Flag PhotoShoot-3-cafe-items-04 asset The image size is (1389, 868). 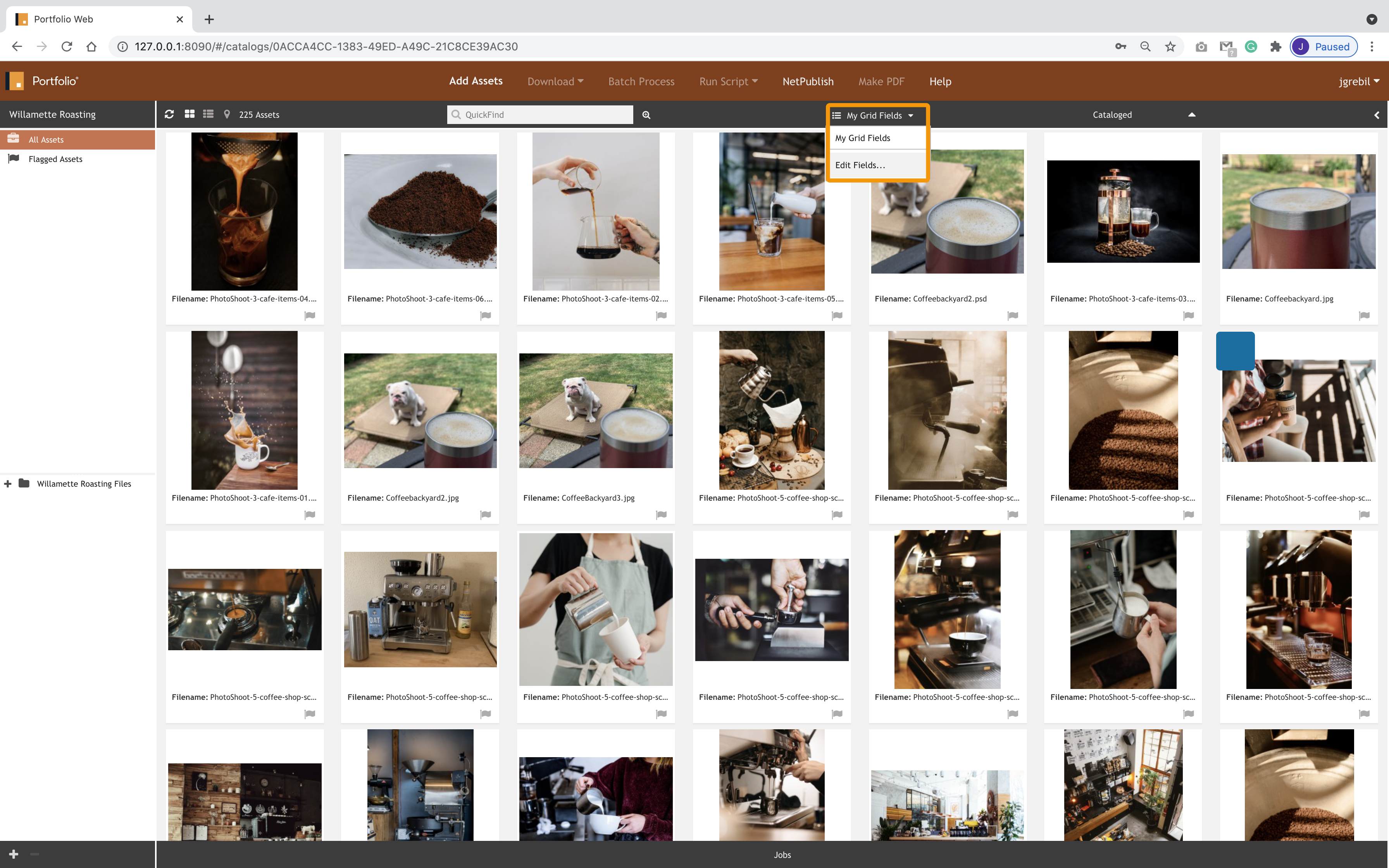(310, 315)
